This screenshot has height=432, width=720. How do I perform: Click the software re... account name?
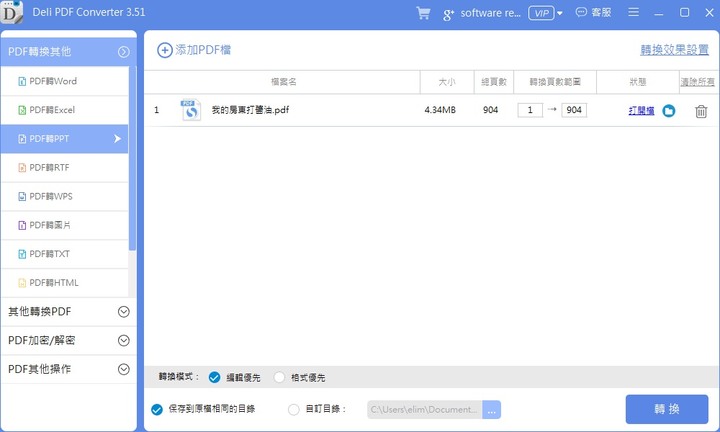(490, 13)
